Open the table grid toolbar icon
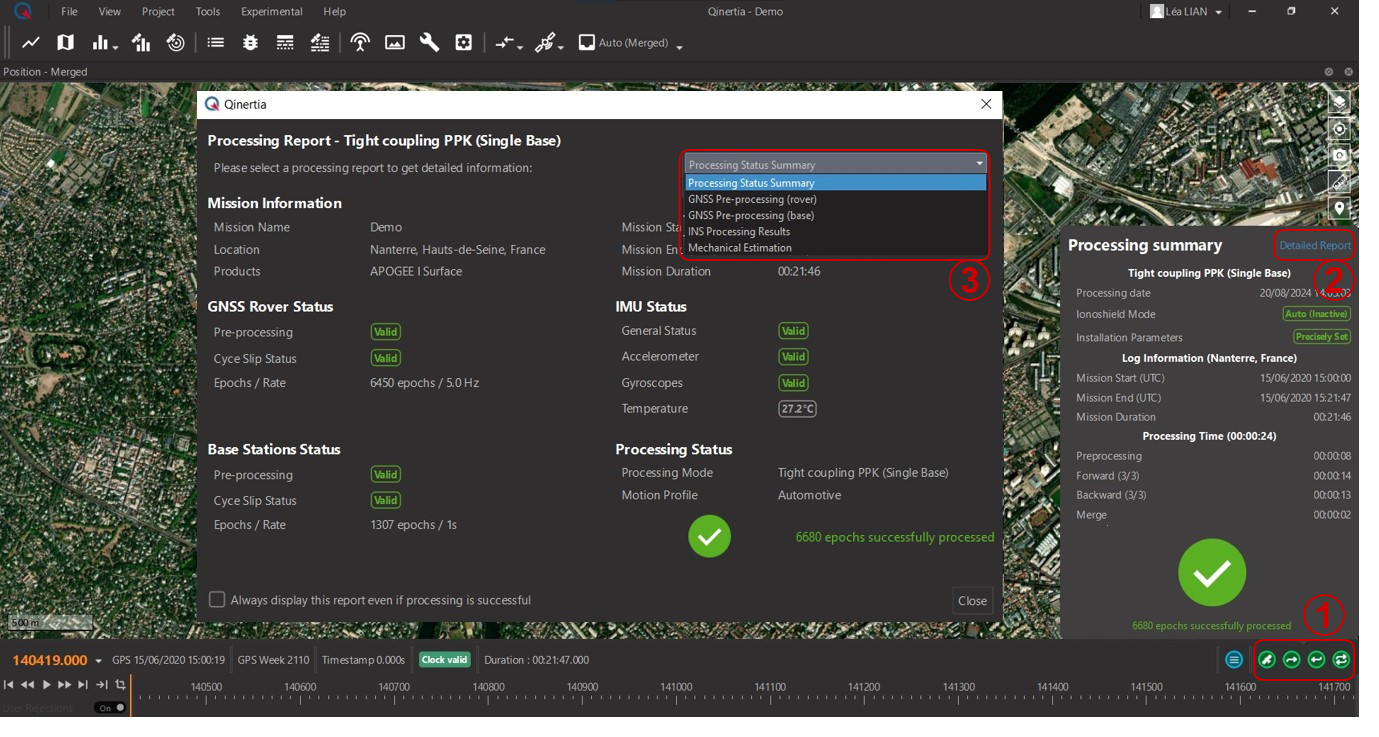The width and height of the screenshot is (1379, 737). (285, 43)
